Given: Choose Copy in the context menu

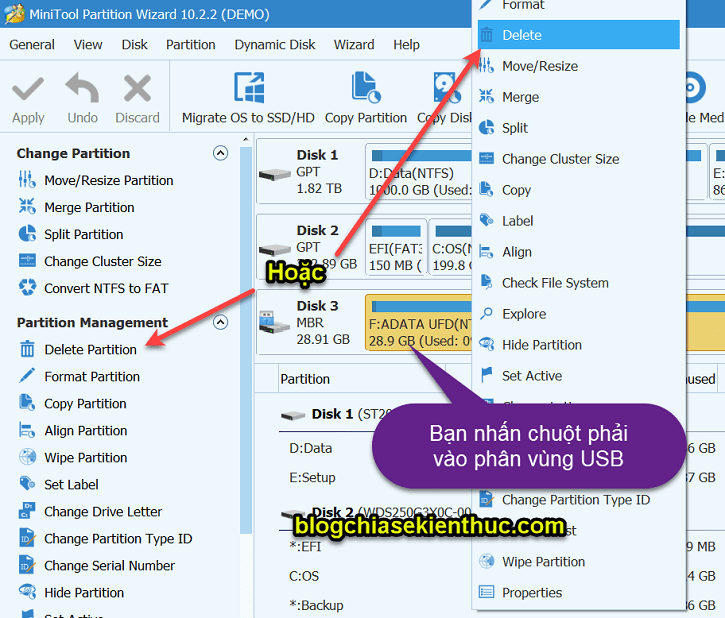Looking at the screenshot, I should (x=579, y=190).
